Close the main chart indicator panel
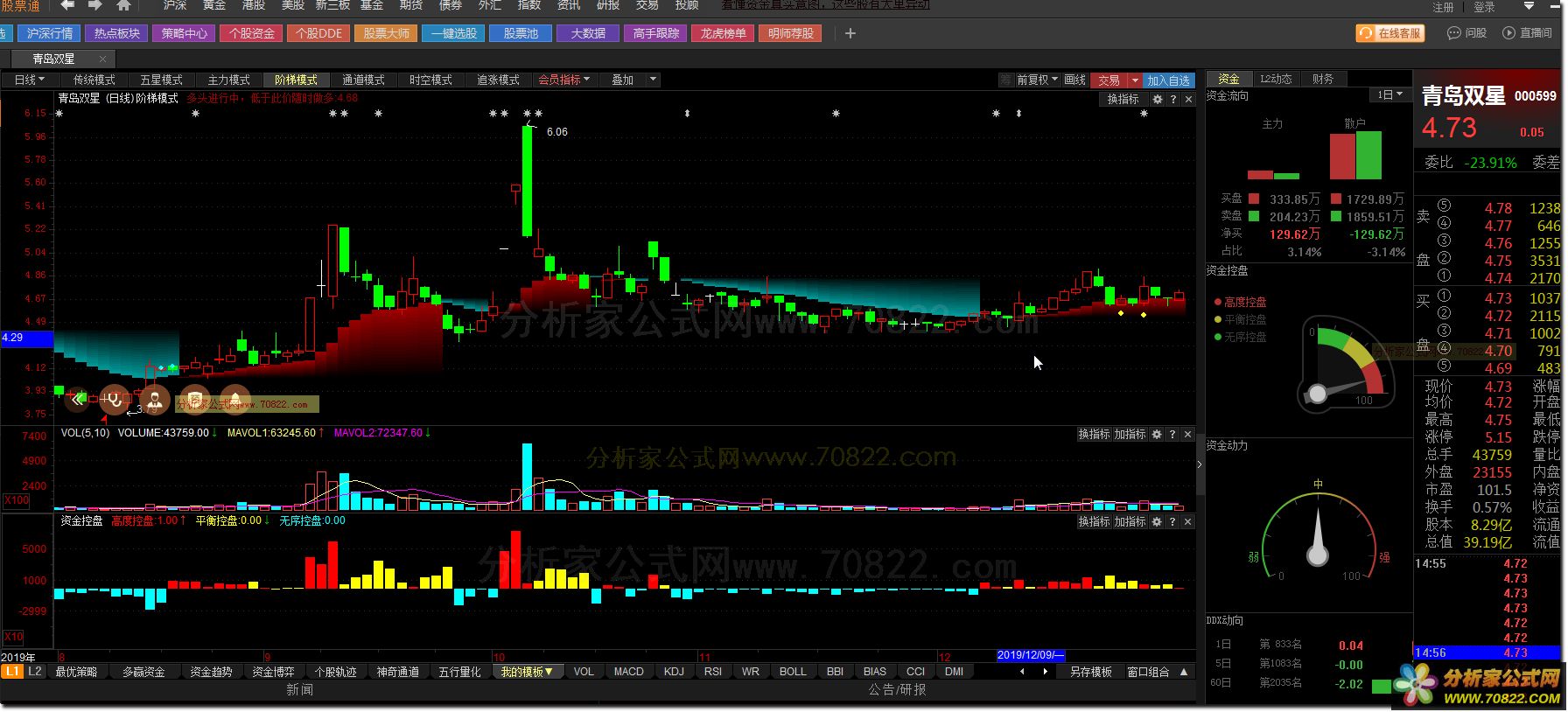The height and width of the screenshot is (712, 1568). coord(1188,100)
